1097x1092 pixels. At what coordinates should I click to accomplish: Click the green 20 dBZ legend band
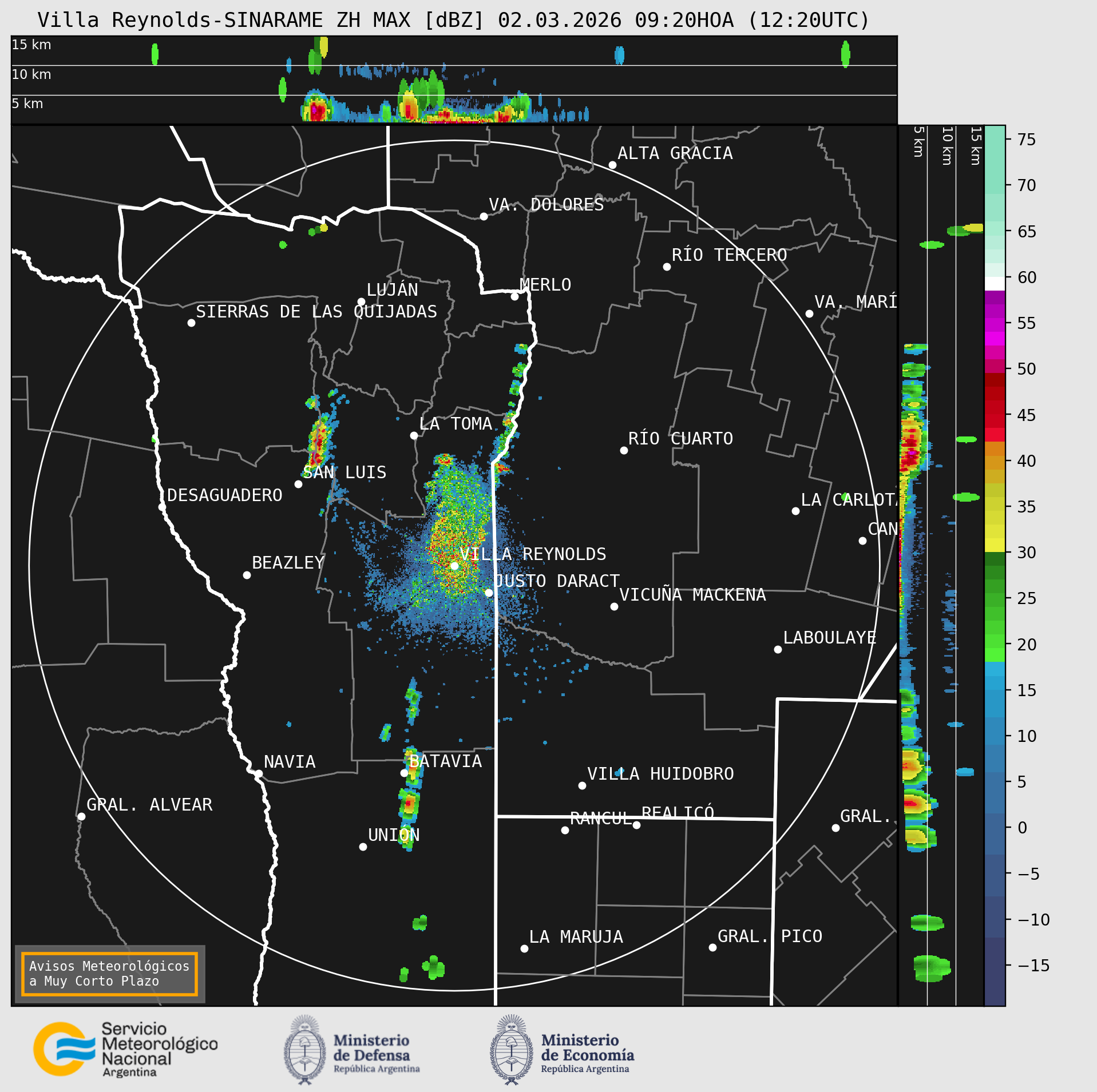995,641
